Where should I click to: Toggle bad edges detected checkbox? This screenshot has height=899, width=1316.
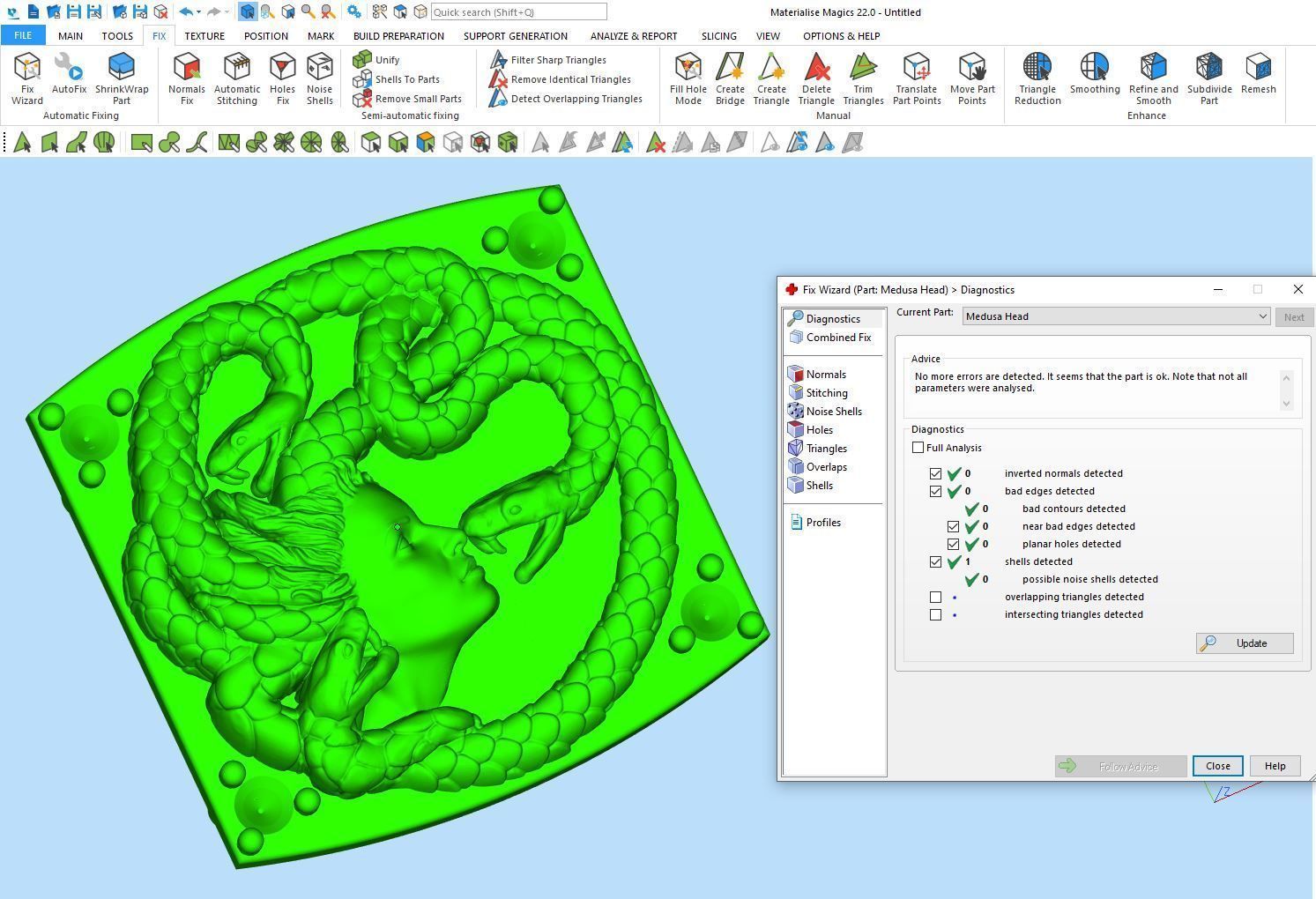pyautogui.click(x=935, y=491)
